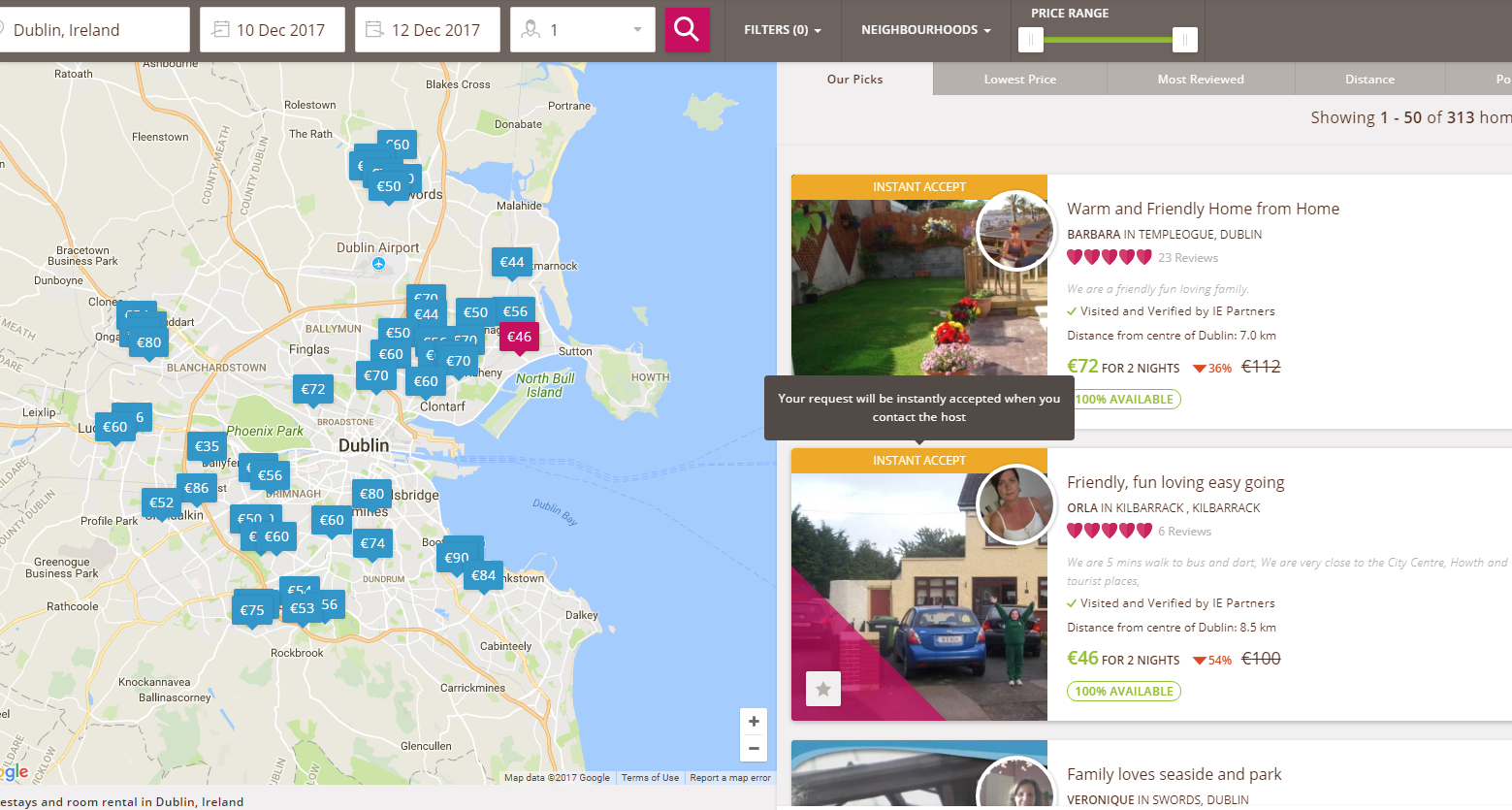Click the guest person icon
Image resolution: width=1512 pixels, height=810 pixels.
click(531, 30)
